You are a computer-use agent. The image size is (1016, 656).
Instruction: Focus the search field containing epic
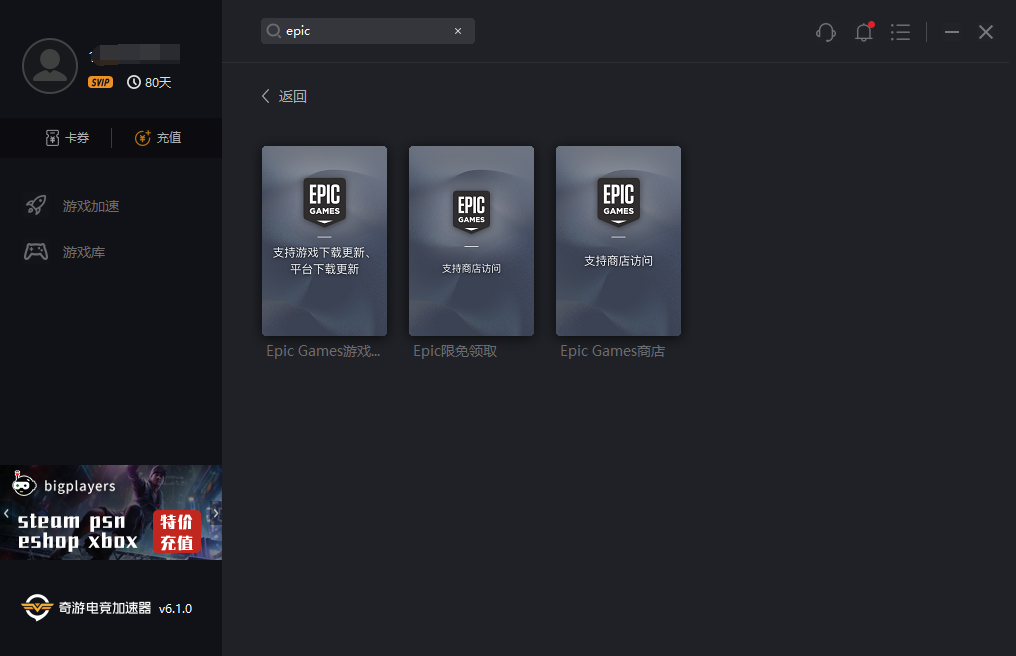point(367,31)
